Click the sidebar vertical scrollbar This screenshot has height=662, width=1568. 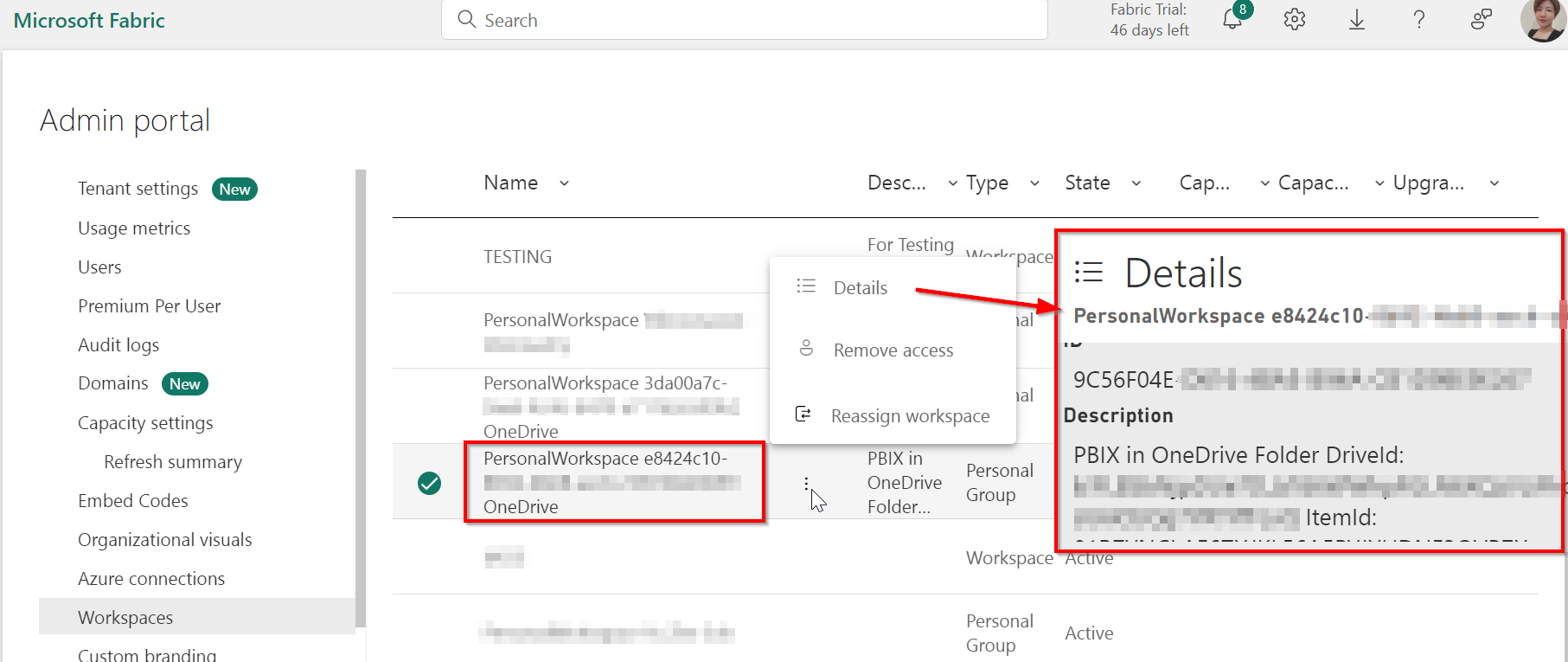[x=361, y=398]
